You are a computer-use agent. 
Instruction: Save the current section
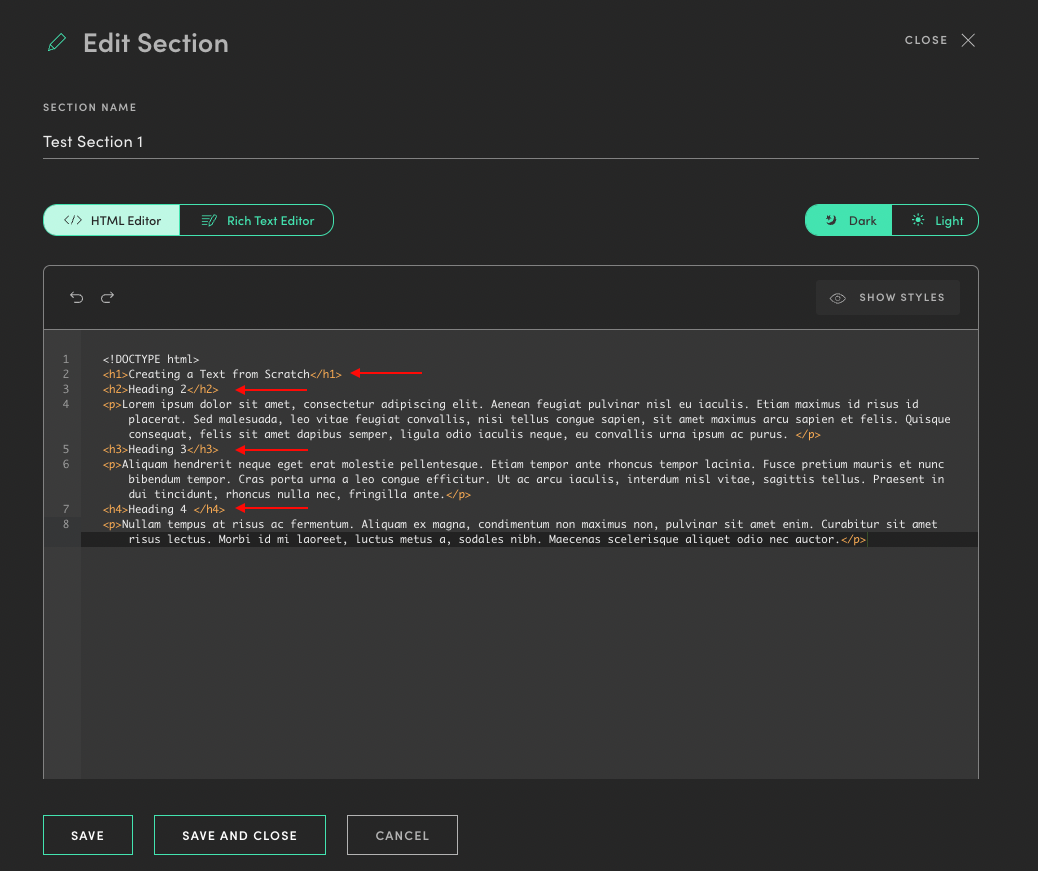(87, 835)
